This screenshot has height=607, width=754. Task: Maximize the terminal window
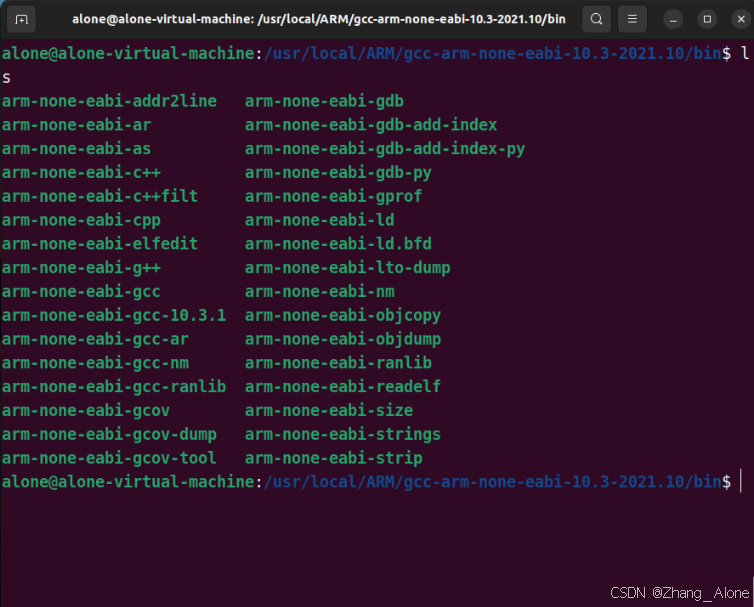click(707, 19)
